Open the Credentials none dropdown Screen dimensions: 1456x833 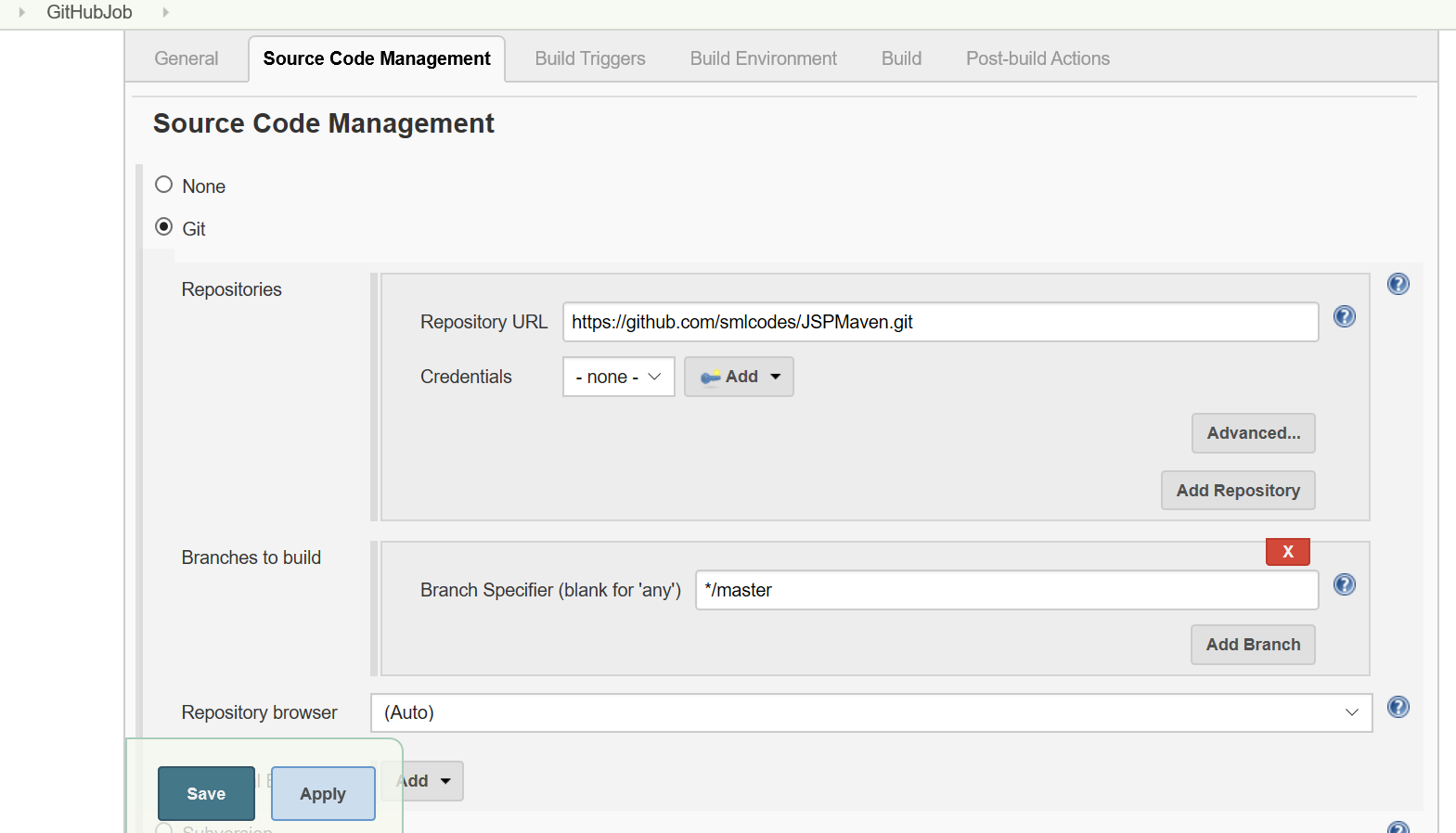pyautogui.click(x=618, y=377)
